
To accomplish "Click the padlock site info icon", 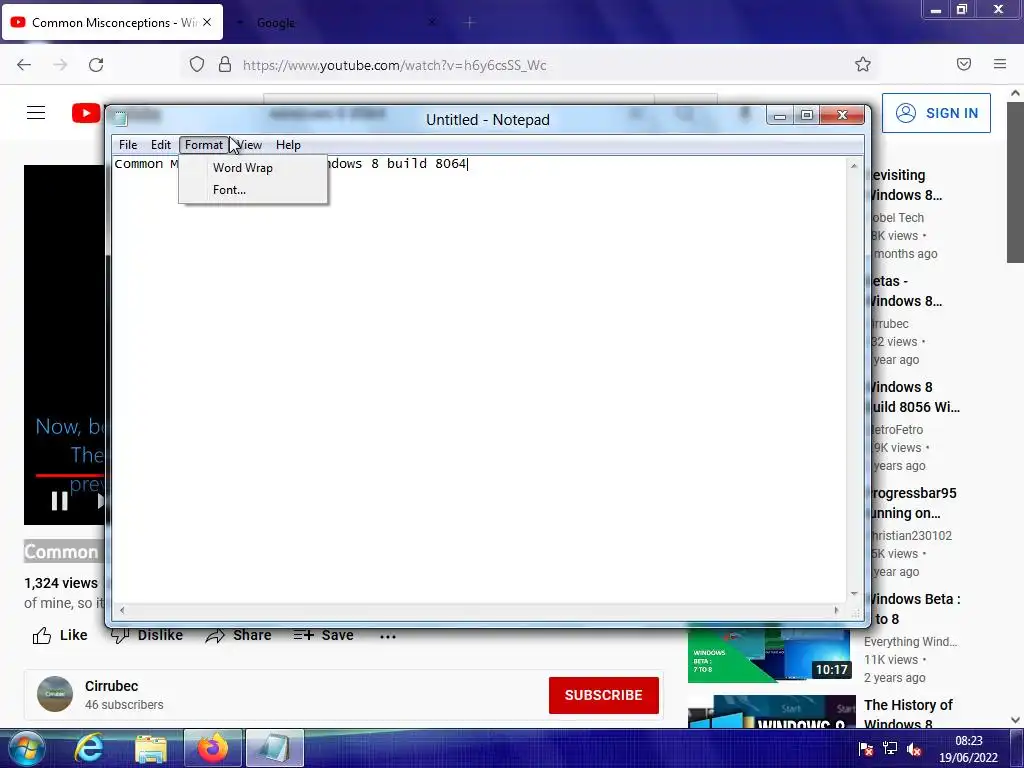I will click(x=225, y=64).
